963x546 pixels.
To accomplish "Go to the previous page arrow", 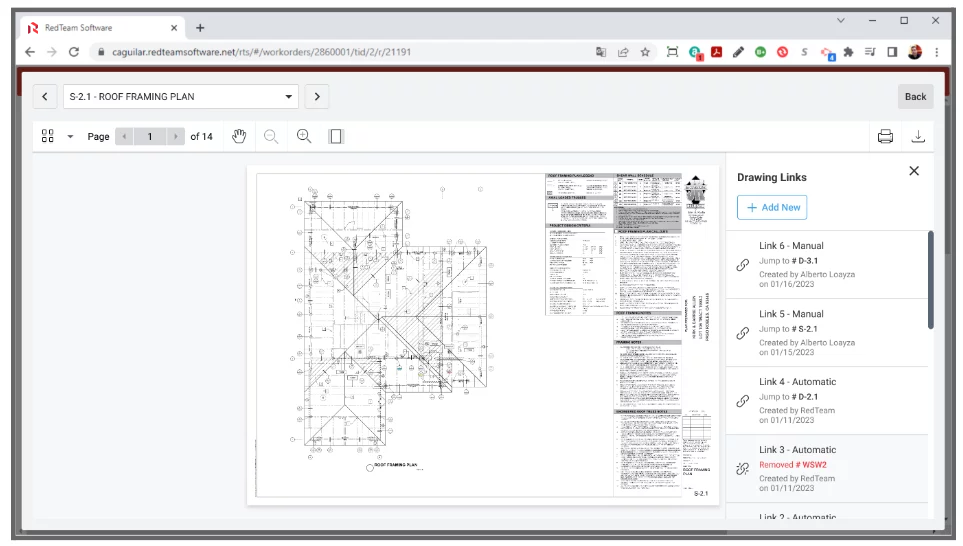I will tap(124, 136).
